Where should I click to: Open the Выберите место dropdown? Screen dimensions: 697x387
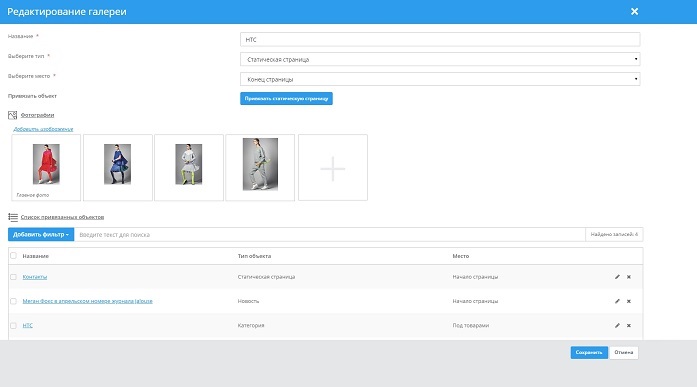pyautogui.click(x=440, y=79)
